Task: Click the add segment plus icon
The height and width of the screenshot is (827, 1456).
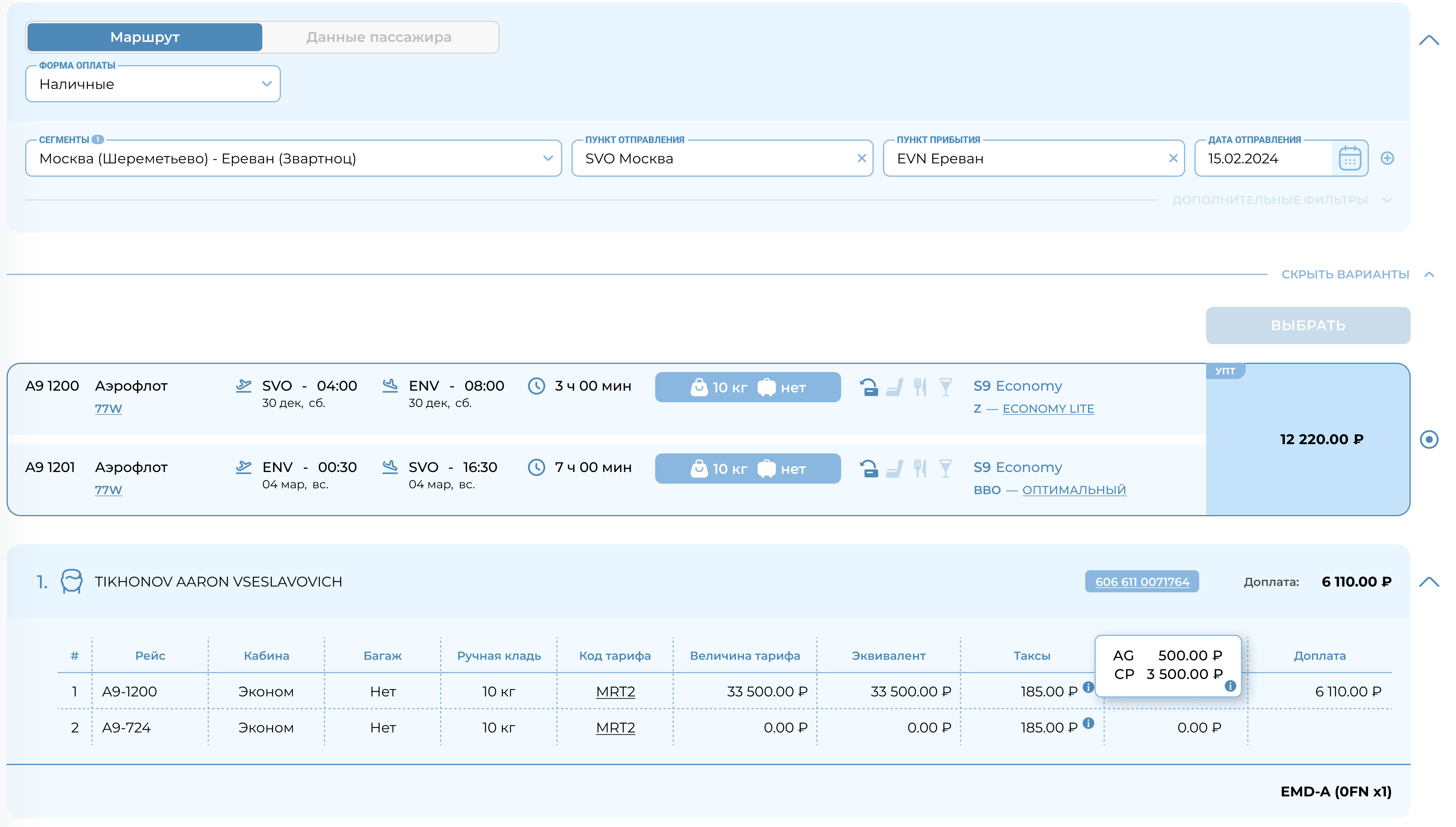Action: tap(1387, 159)
